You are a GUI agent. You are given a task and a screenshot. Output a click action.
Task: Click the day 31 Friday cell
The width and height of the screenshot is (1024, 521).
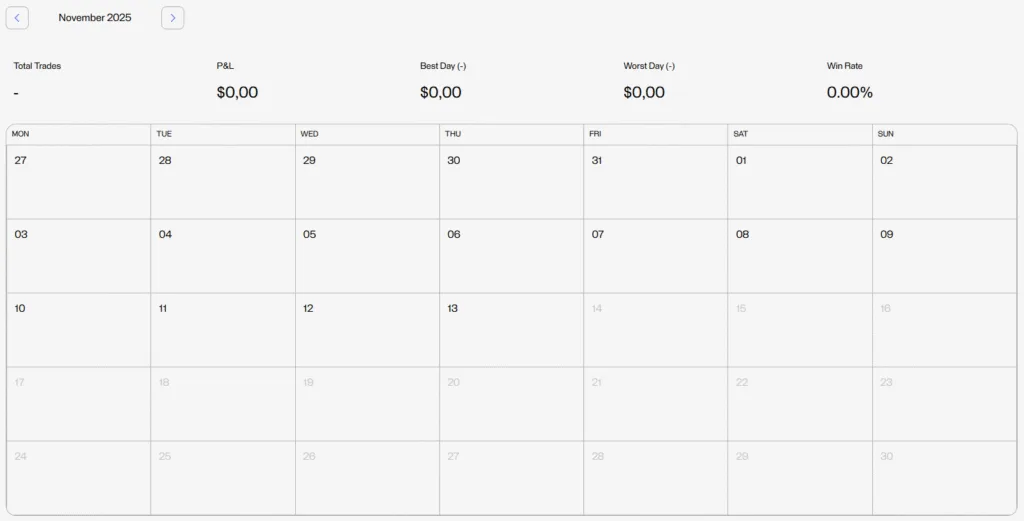tap(655, 182)
